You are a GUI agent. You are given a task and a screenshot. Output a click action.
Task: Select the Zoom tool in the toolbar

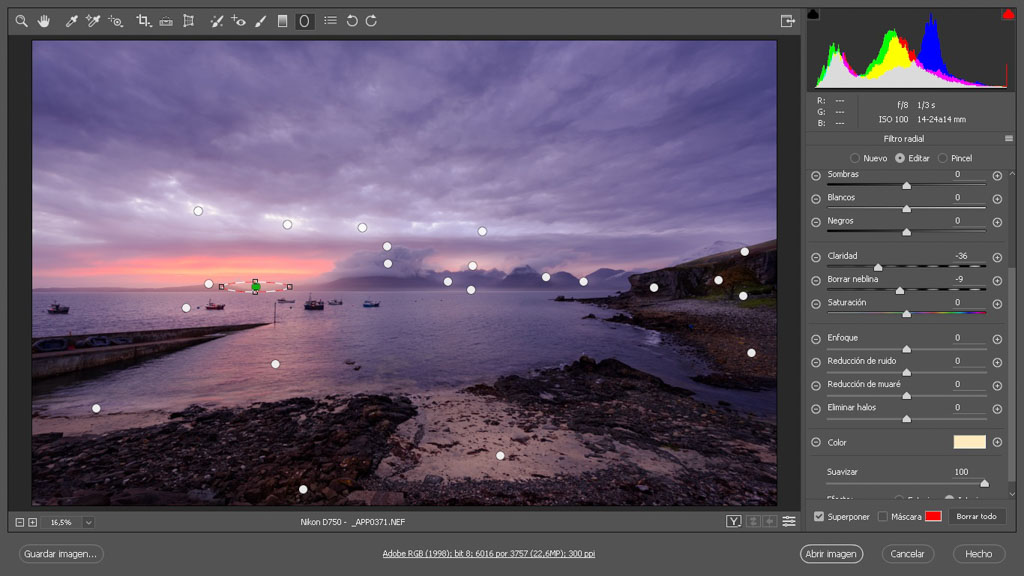(x=21, y=21)
